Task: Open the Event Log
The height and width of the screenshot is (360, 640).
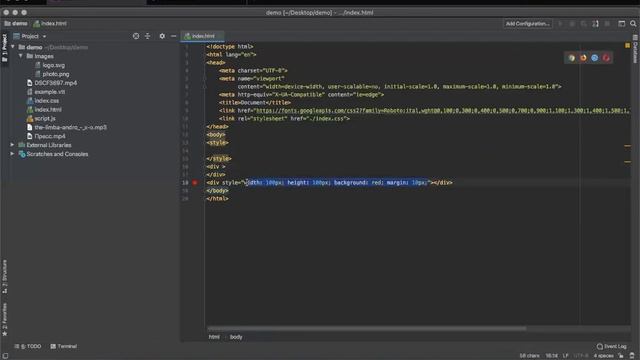Action: [611, 346]
